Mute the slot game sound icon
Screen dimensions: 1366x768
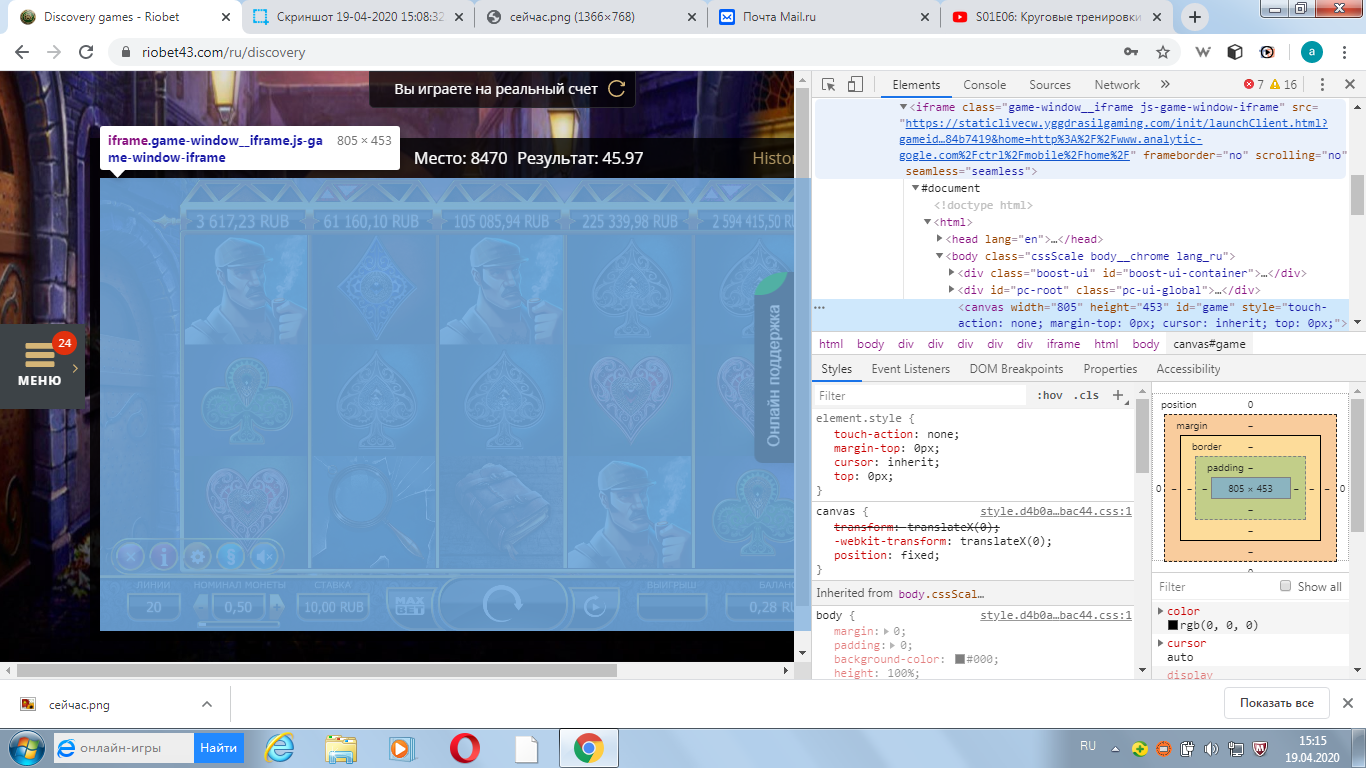[264, 557]
